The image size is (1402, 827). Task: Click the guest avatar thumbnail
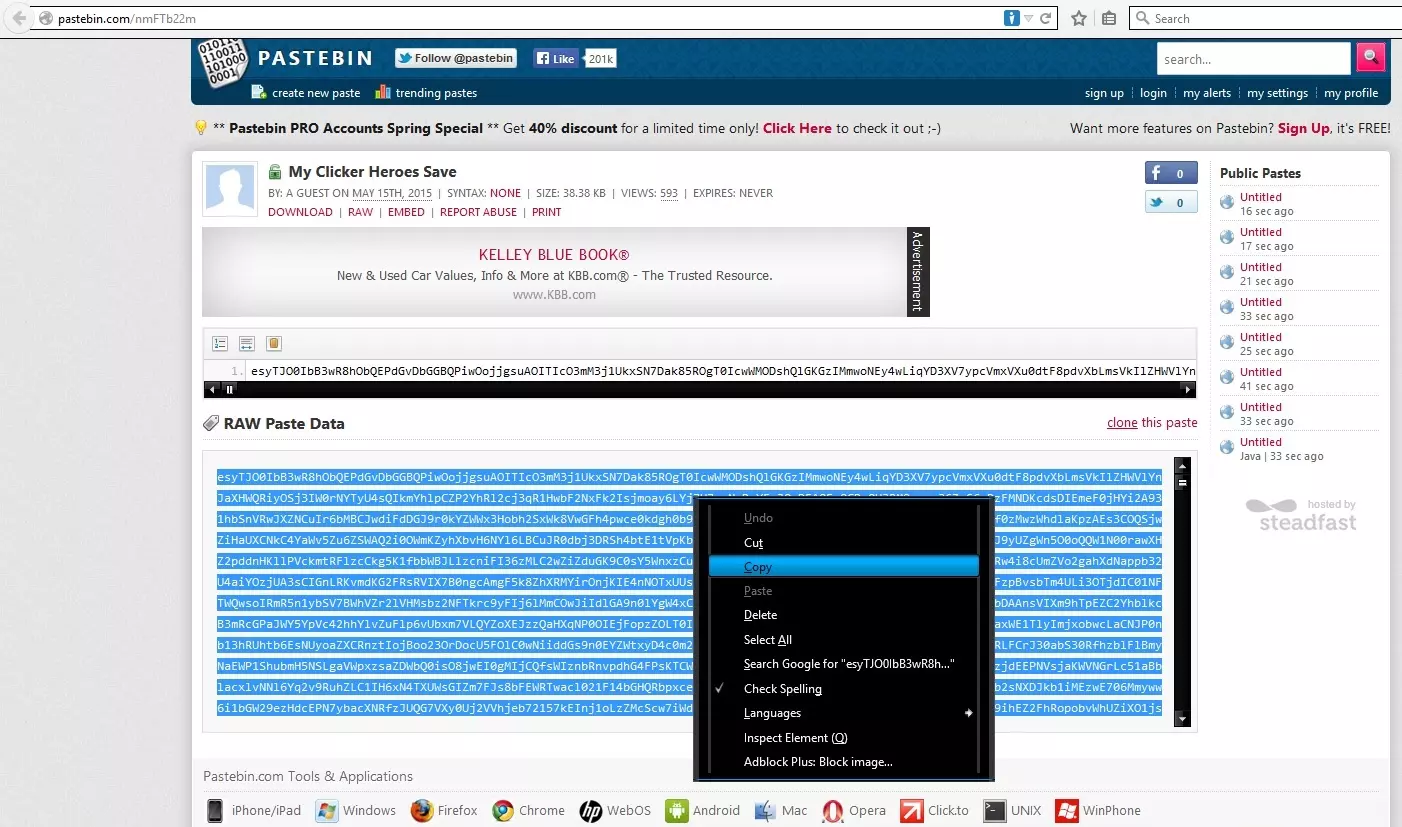coord(230,189)
